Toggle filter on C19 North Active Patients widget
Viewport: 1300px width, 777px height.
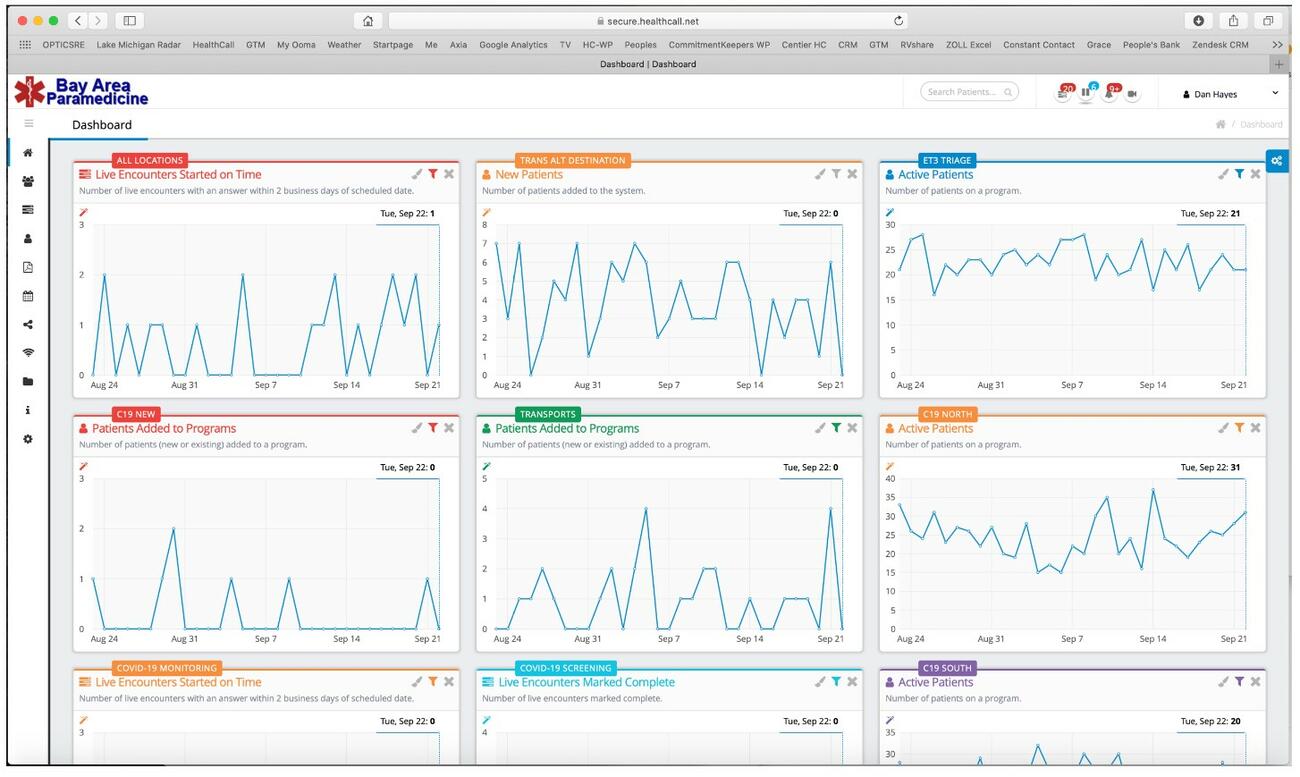tap(1239, 428)
